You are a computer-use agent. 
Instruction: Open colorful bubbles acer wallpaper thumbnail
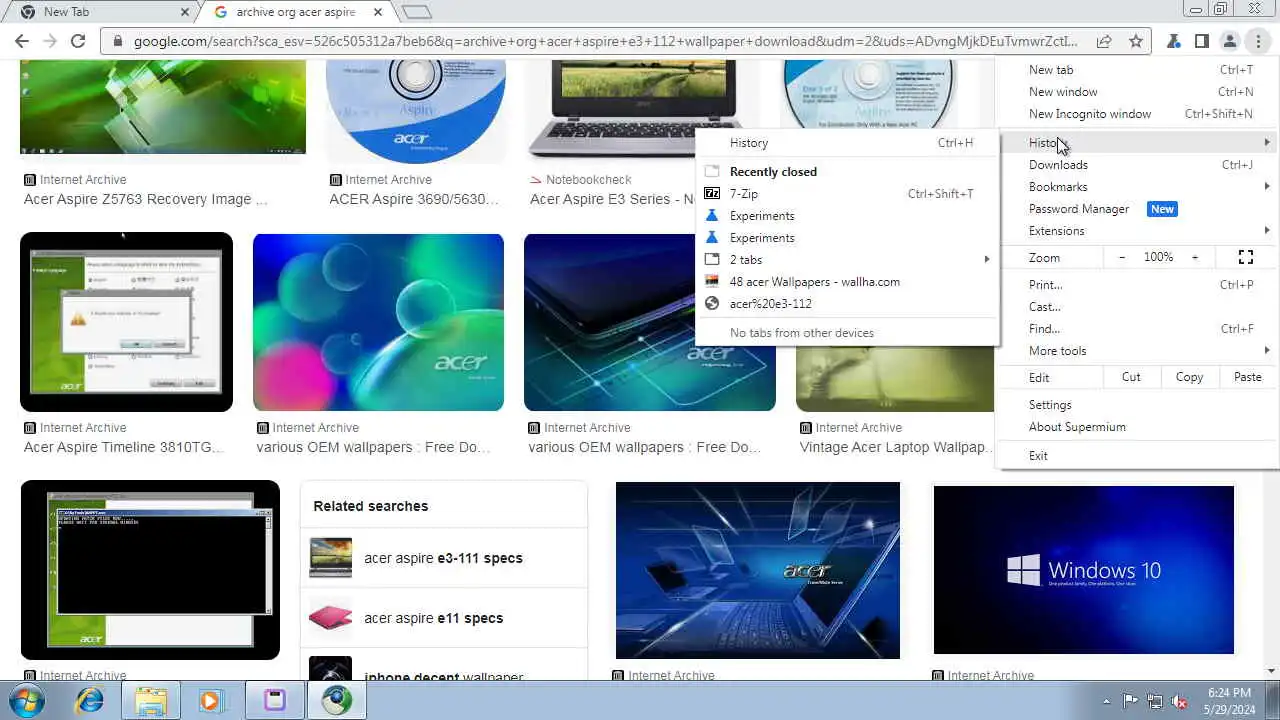(378, 322)
